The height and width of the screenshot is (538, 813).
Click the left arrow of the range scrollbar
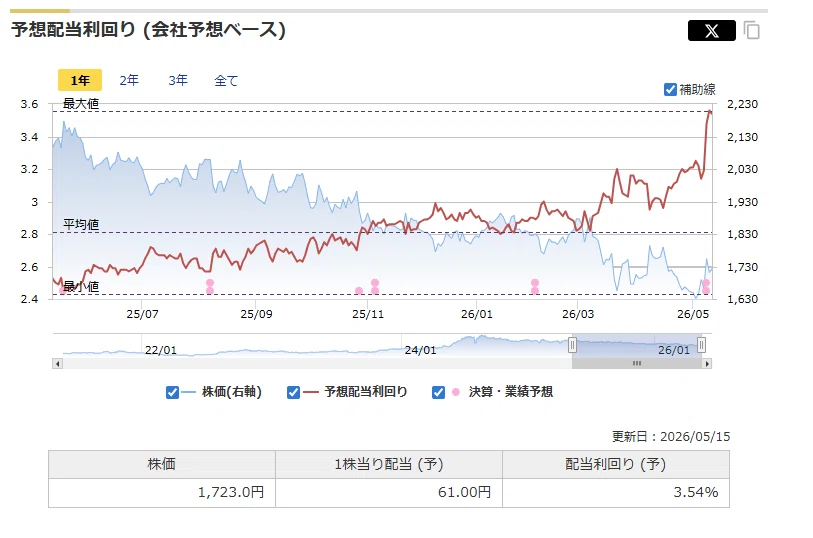pyautogui.click(x=58, y=364)
